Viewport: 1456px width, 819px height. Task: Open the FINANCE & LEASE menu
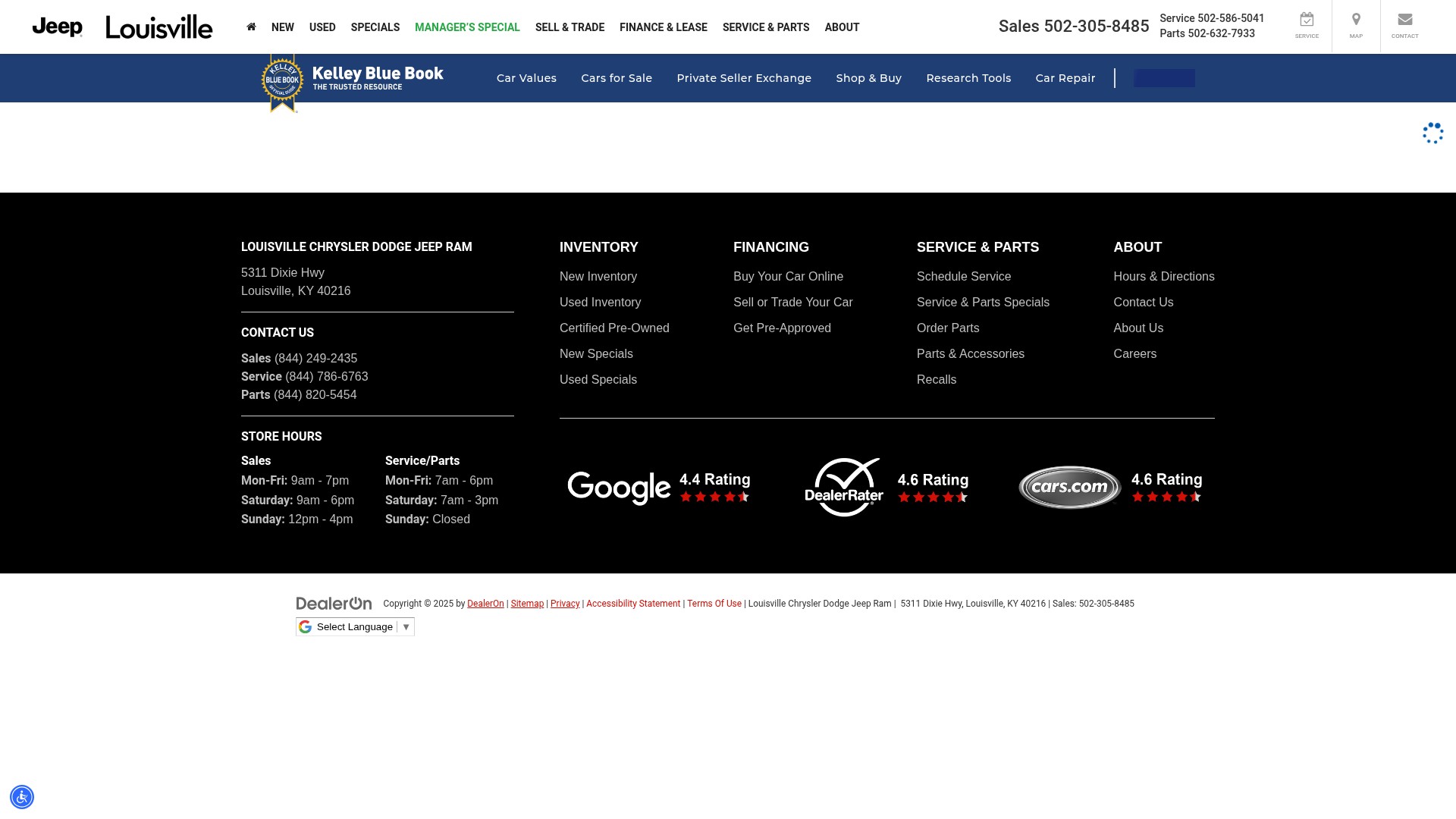pyautogui.click(x=664, y=27)
